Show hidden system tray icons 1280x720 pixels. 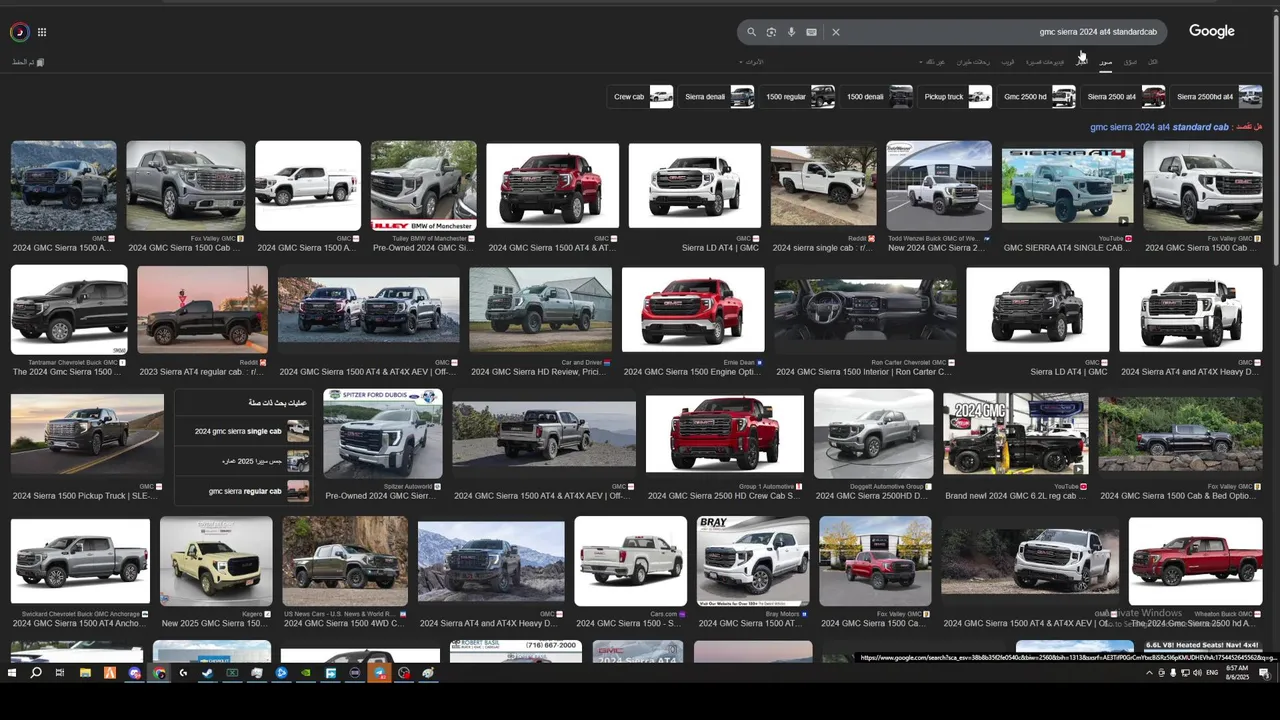click(1149, 673)
